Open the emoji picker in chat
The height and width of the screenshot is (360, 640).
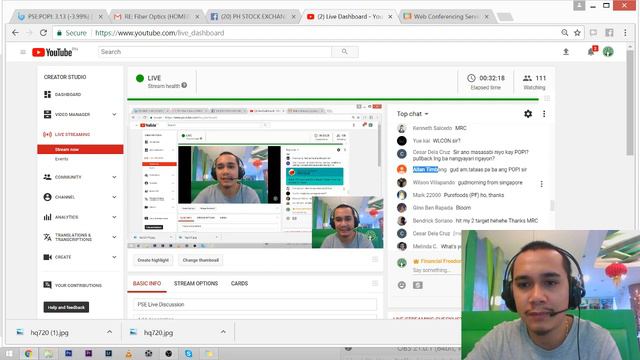click(402, 285)
